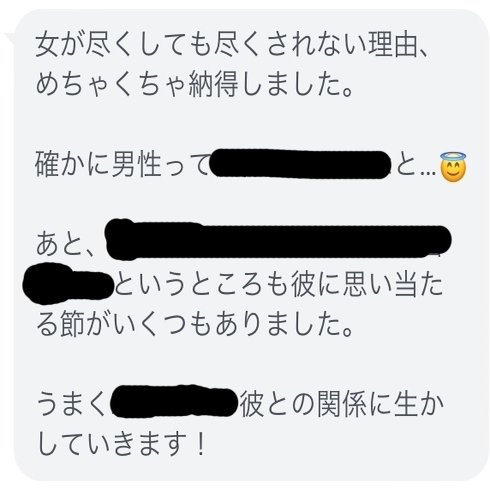Click the first line 女が尽くしても尽くされない理由、
This screenshot has height=490, width=490.
231,45
